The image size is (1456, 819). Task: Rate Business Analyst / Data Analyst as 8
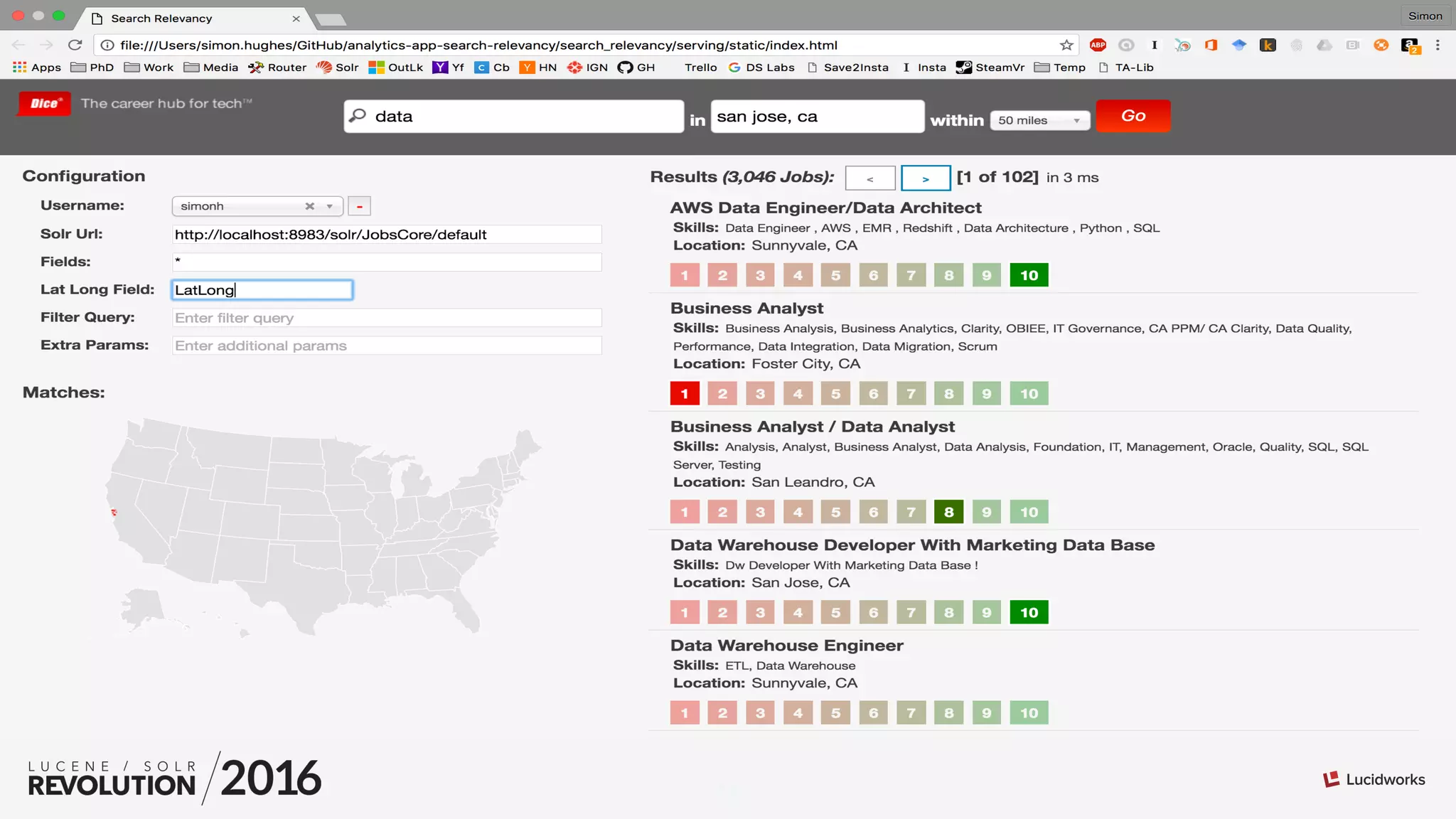(948, 512)
